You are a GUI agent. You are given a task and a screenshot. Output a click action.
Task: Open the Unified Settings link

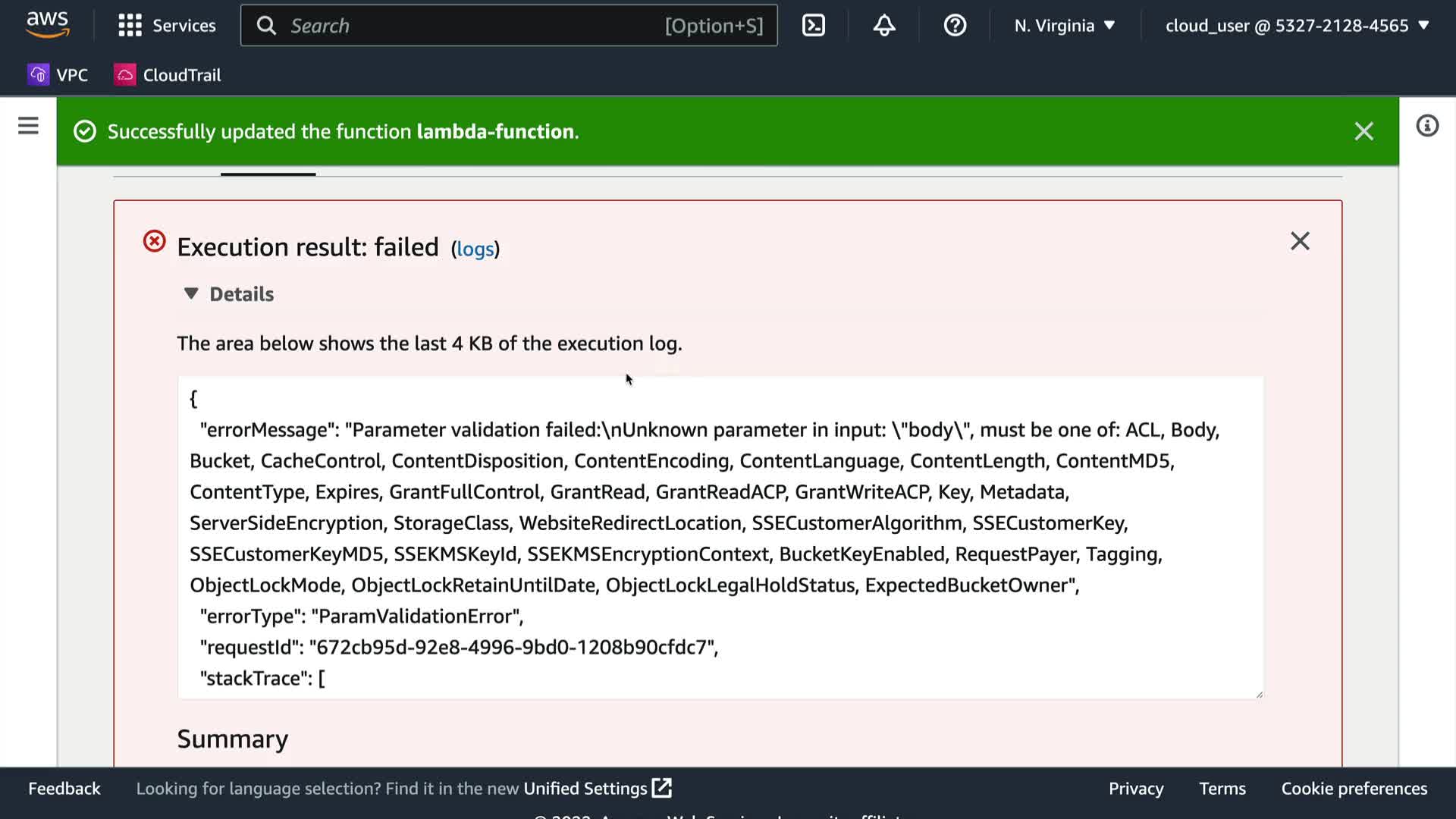coord(596,789)
